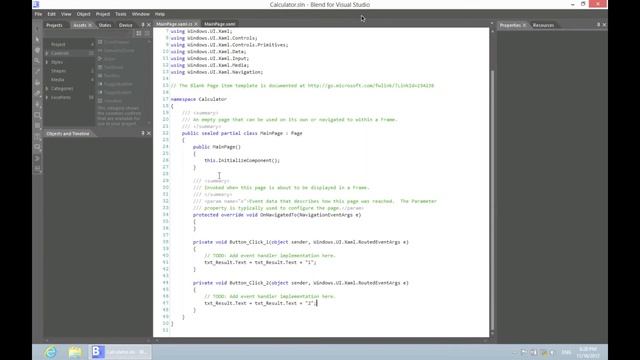This screenshot has width=640, height=360.
Task: Select the Pen tool
Action: (38, 104)
